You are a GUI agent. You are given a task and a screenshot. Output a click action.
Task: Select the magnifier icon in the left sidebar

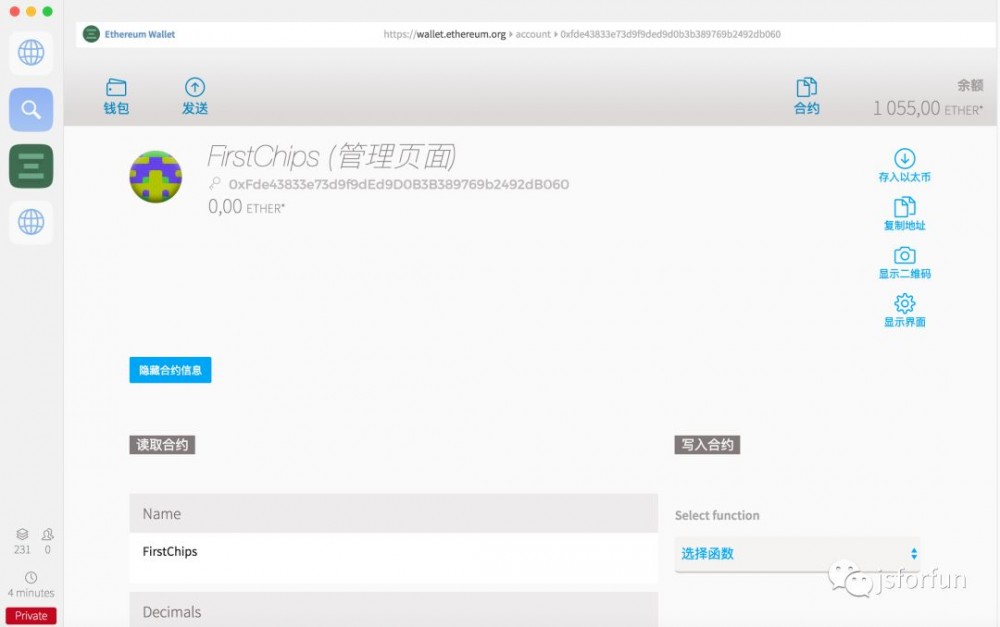(x=30, y=110)
